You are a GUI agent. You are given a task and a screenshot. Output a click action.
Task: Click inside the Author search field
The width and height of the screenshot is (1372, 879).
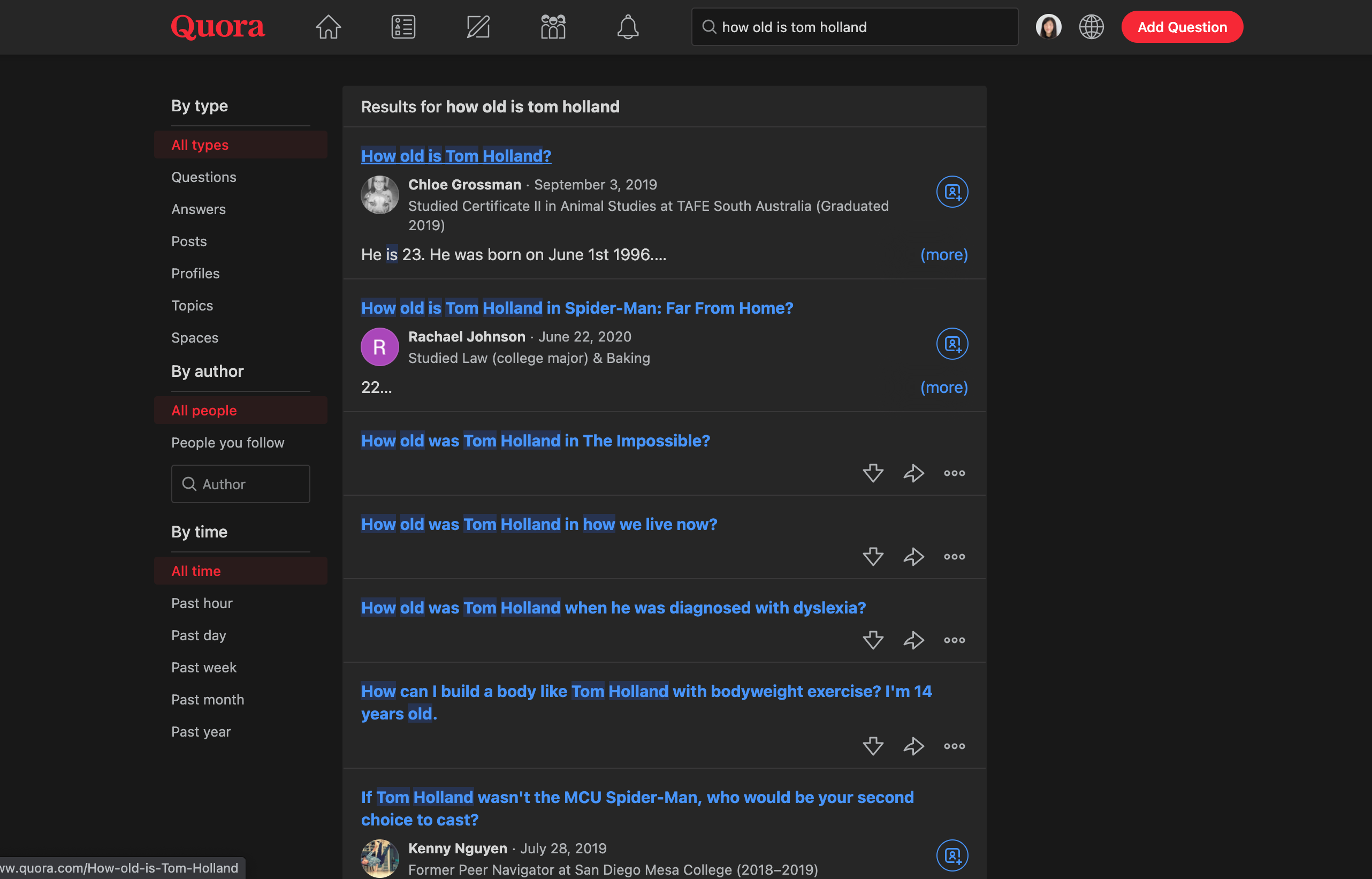[240, 483]
